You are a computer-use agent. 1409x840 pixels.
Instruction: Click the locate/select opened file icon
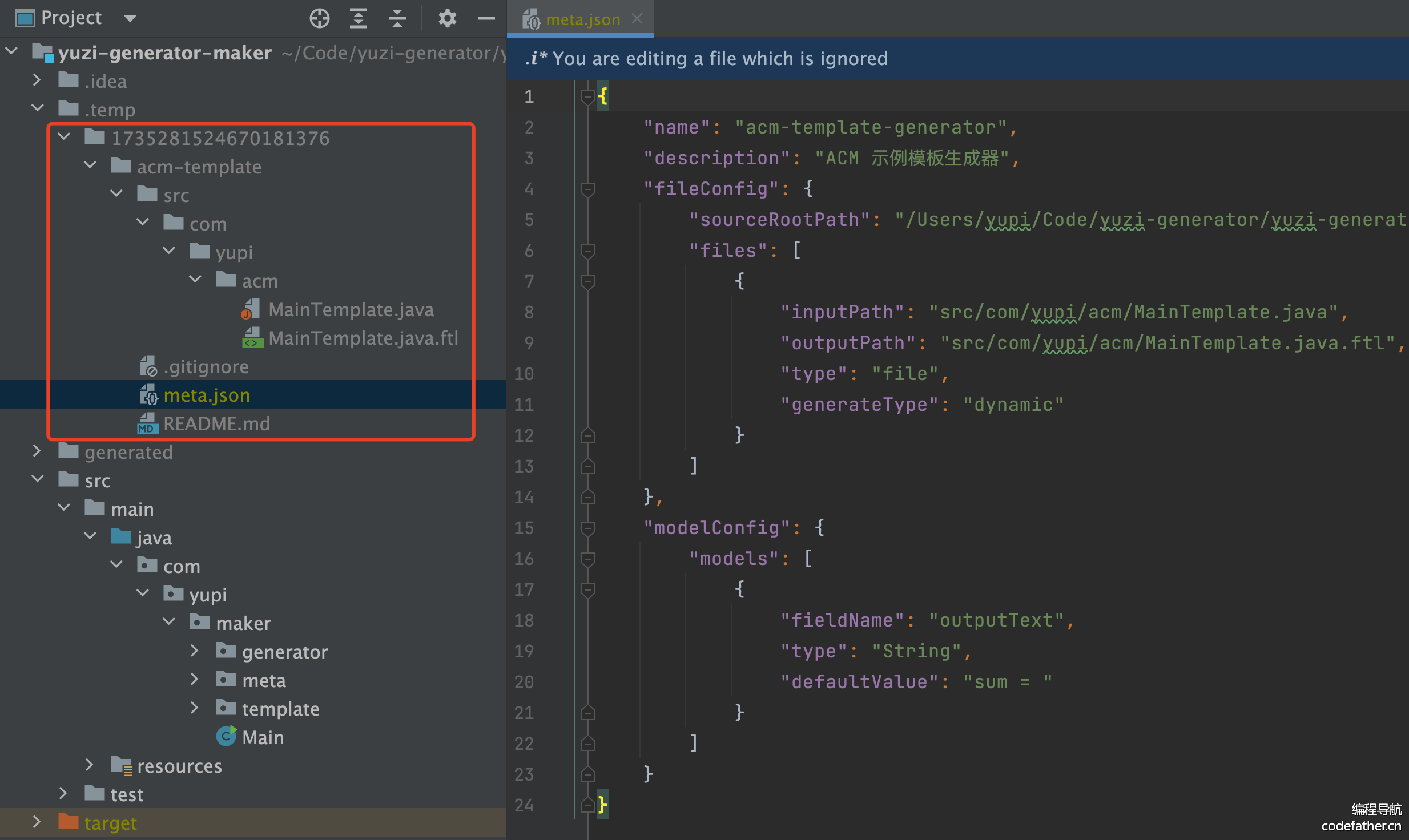coord(320,18)
